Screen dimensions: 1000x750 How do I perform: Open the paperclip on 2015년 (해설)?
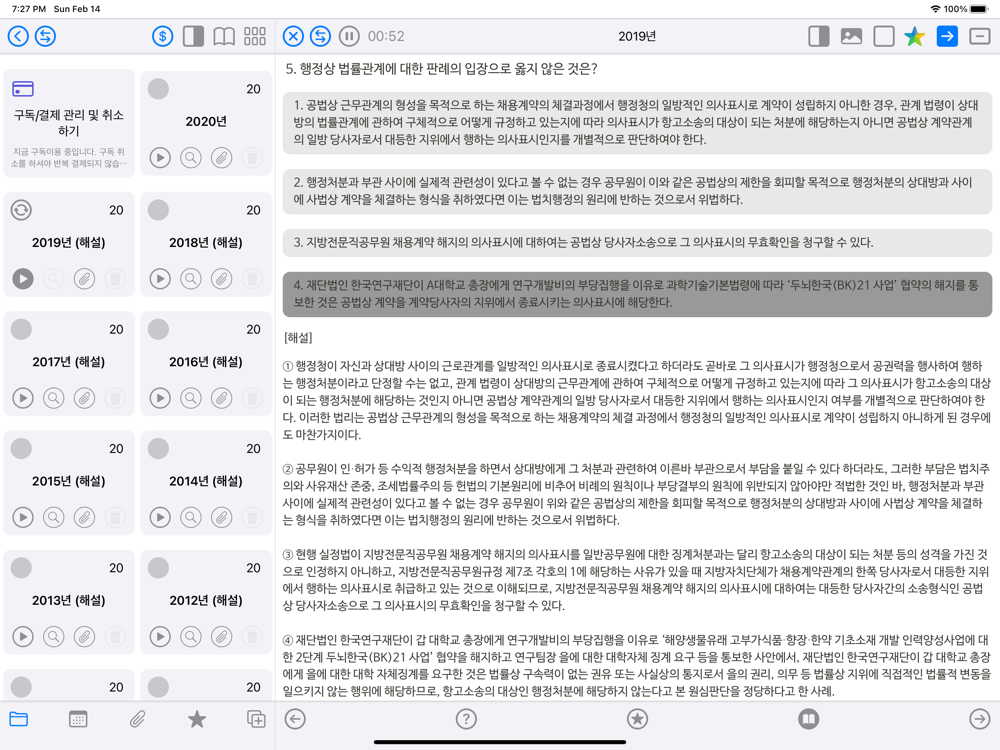84,517
